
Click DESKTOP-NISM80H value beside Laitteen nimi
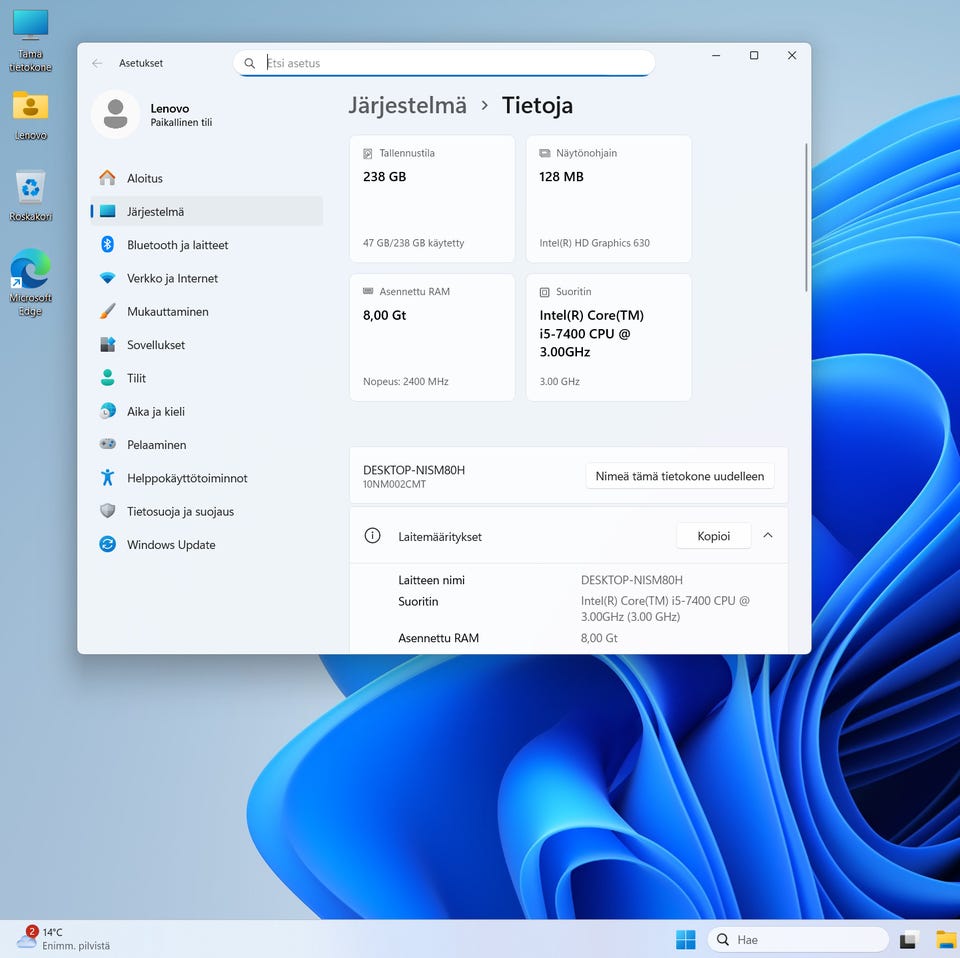tap(631, 580)
